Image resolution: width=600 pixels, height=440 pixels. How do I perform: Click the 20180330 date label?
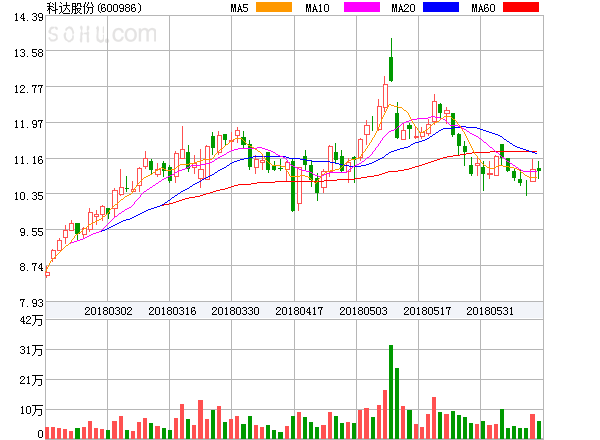235,311
